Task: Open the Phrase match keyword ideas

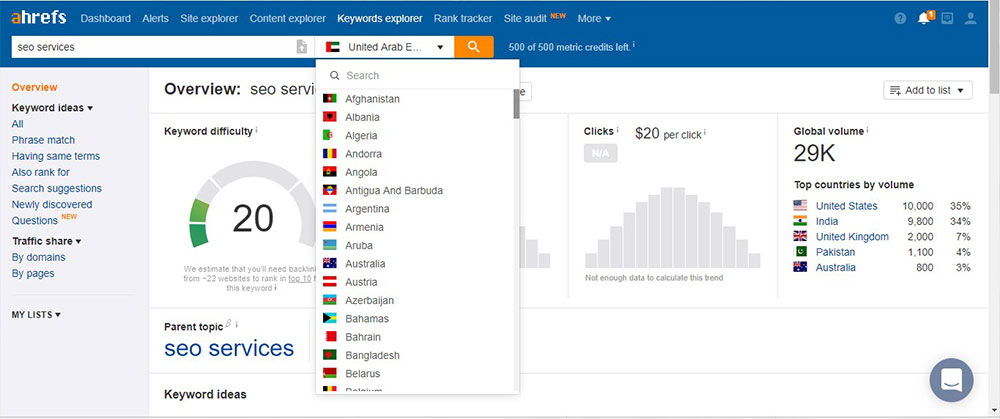Action: coord(43,140)
